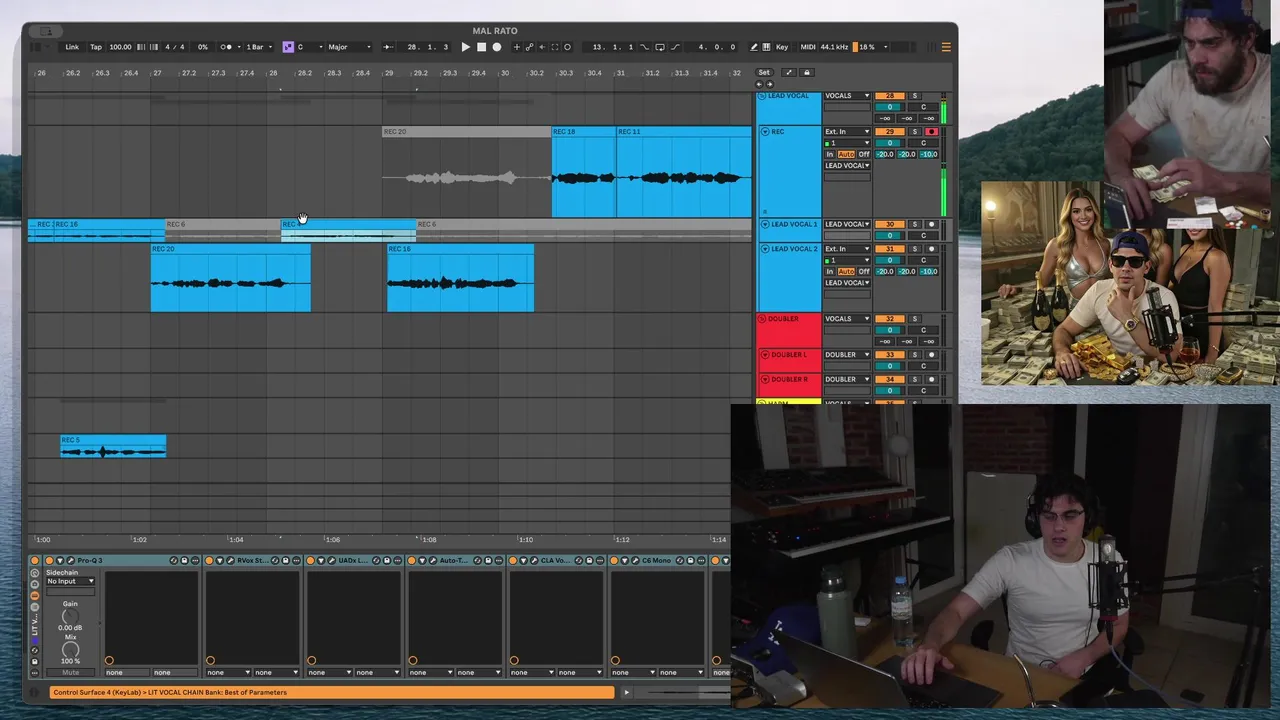Open the RVox plugin window wrench

coord(232,561)
